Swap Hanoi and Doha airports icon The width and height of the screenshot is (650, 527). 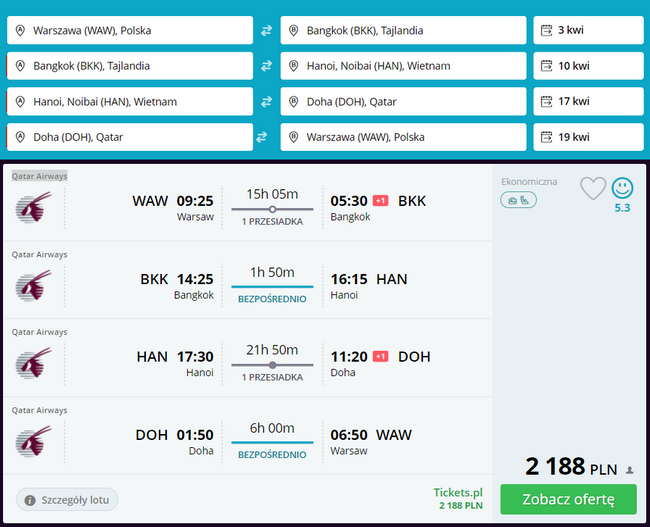point(266,102)
